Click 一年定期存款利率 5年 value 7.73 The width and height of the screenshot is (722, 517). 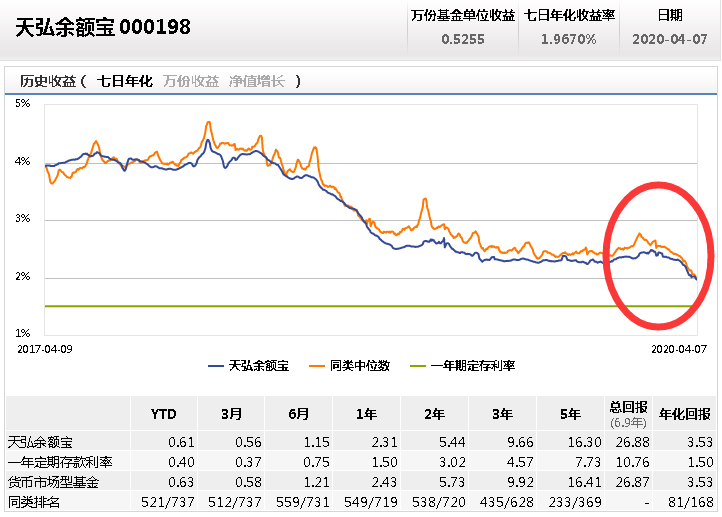click(588, 462)
